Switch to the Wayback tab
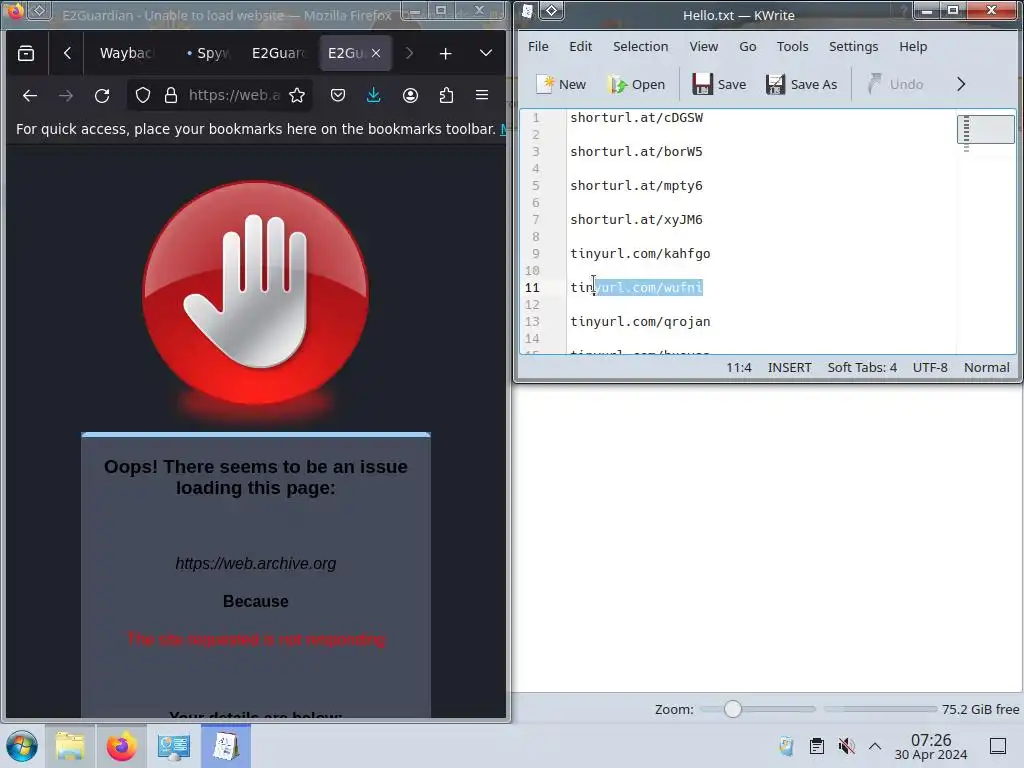 126,54
